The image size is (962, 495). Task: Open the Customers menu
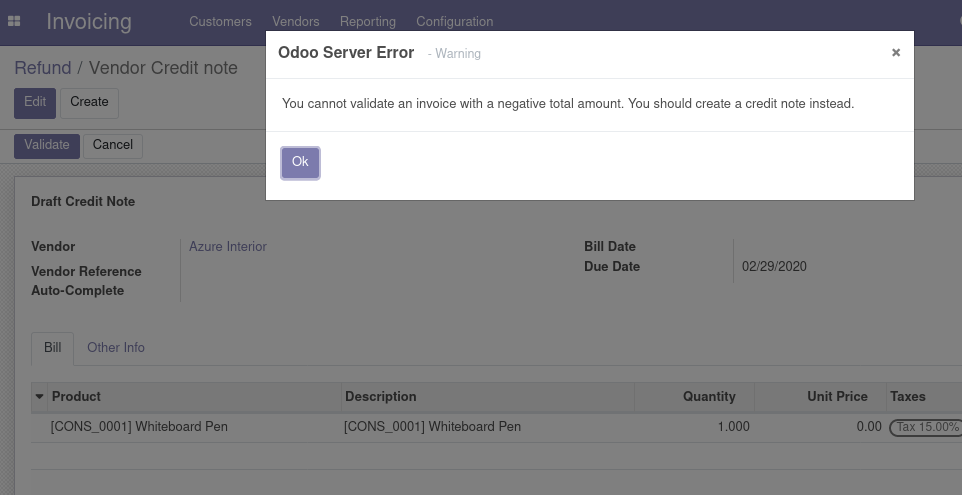pos(220,21)
